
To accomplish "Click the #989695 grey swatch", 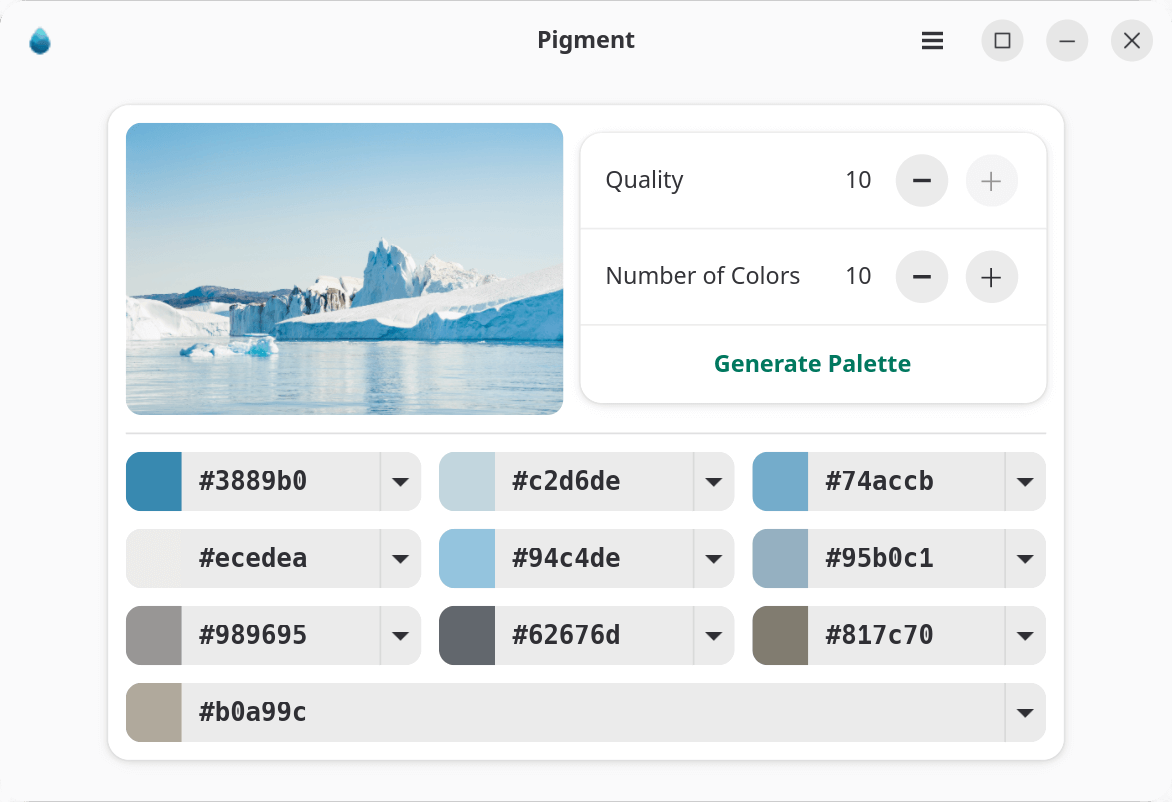I will tap(154, 635).
